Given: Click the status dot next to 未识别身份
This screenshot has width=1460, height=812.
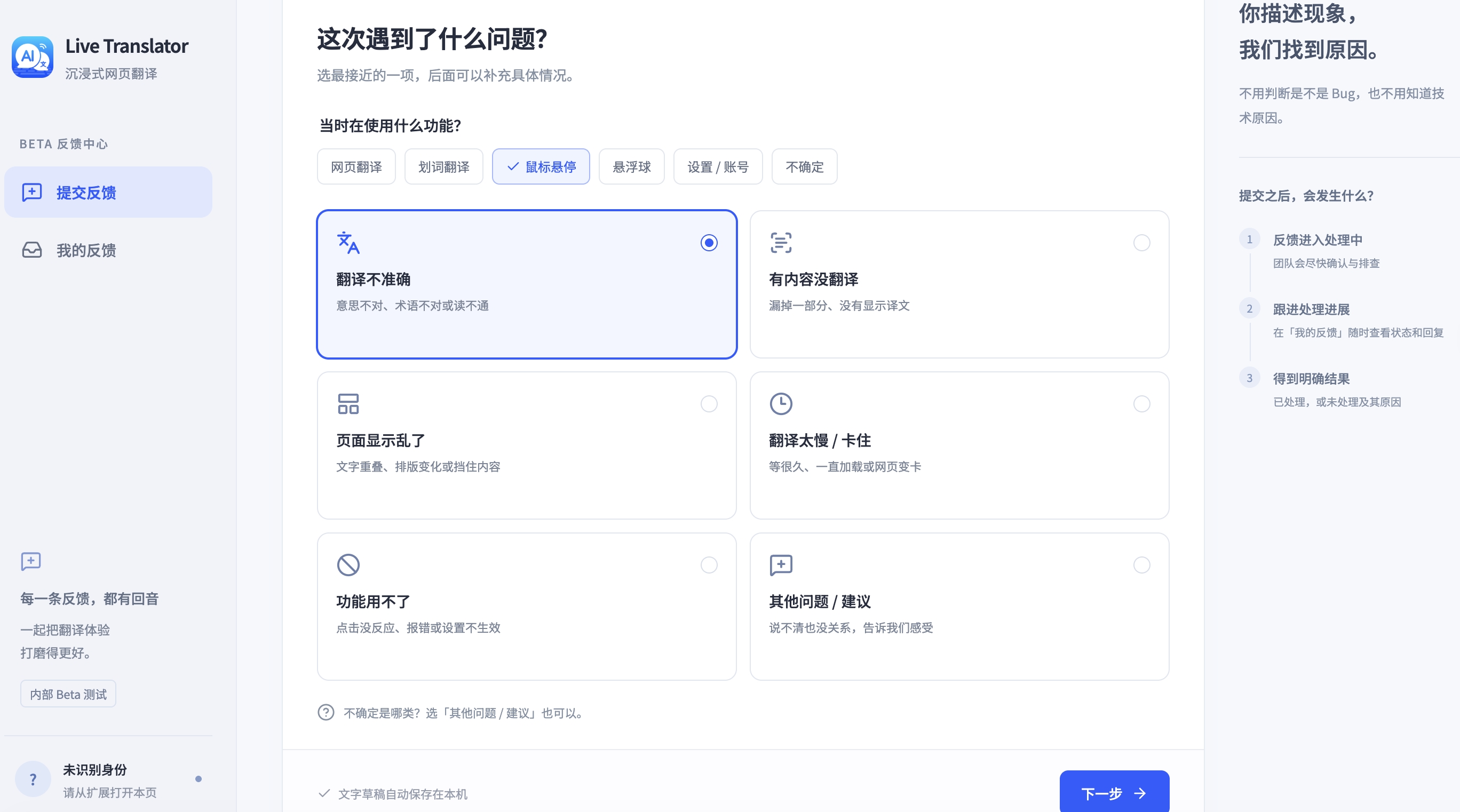Looking at the screenshot, I should pyautogui.click(x=199, y=779).
